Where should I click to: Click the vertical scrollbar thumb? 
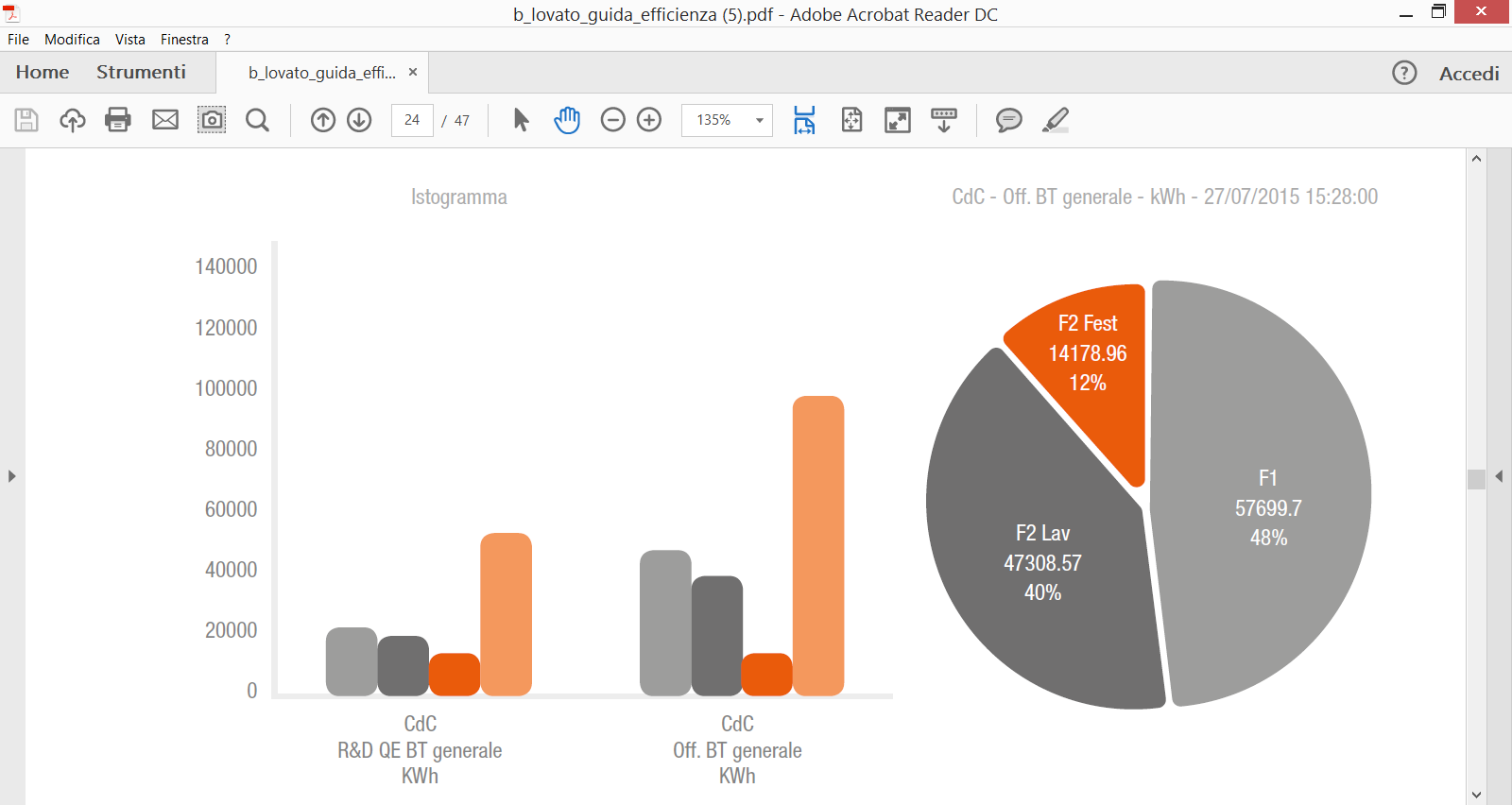1476,479
